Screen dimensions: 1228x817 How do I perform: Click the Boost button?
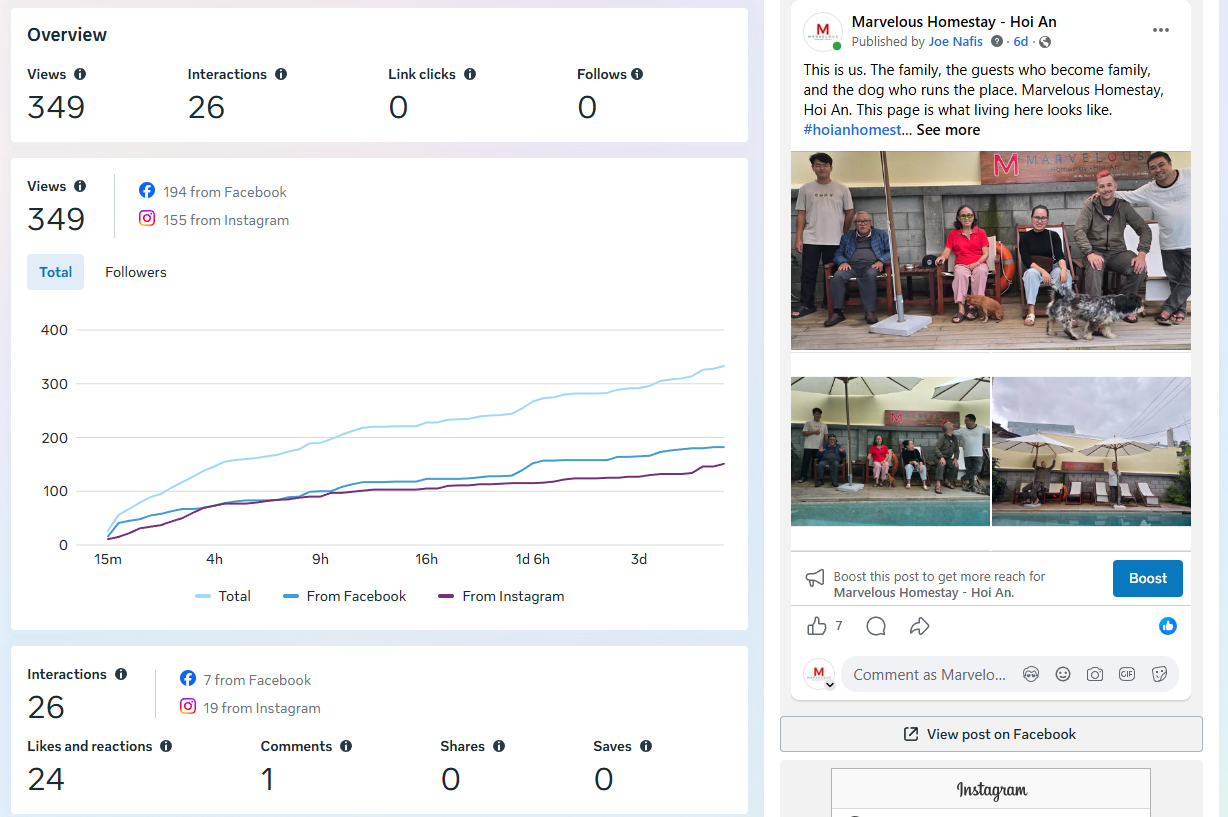click(1148, 578)
